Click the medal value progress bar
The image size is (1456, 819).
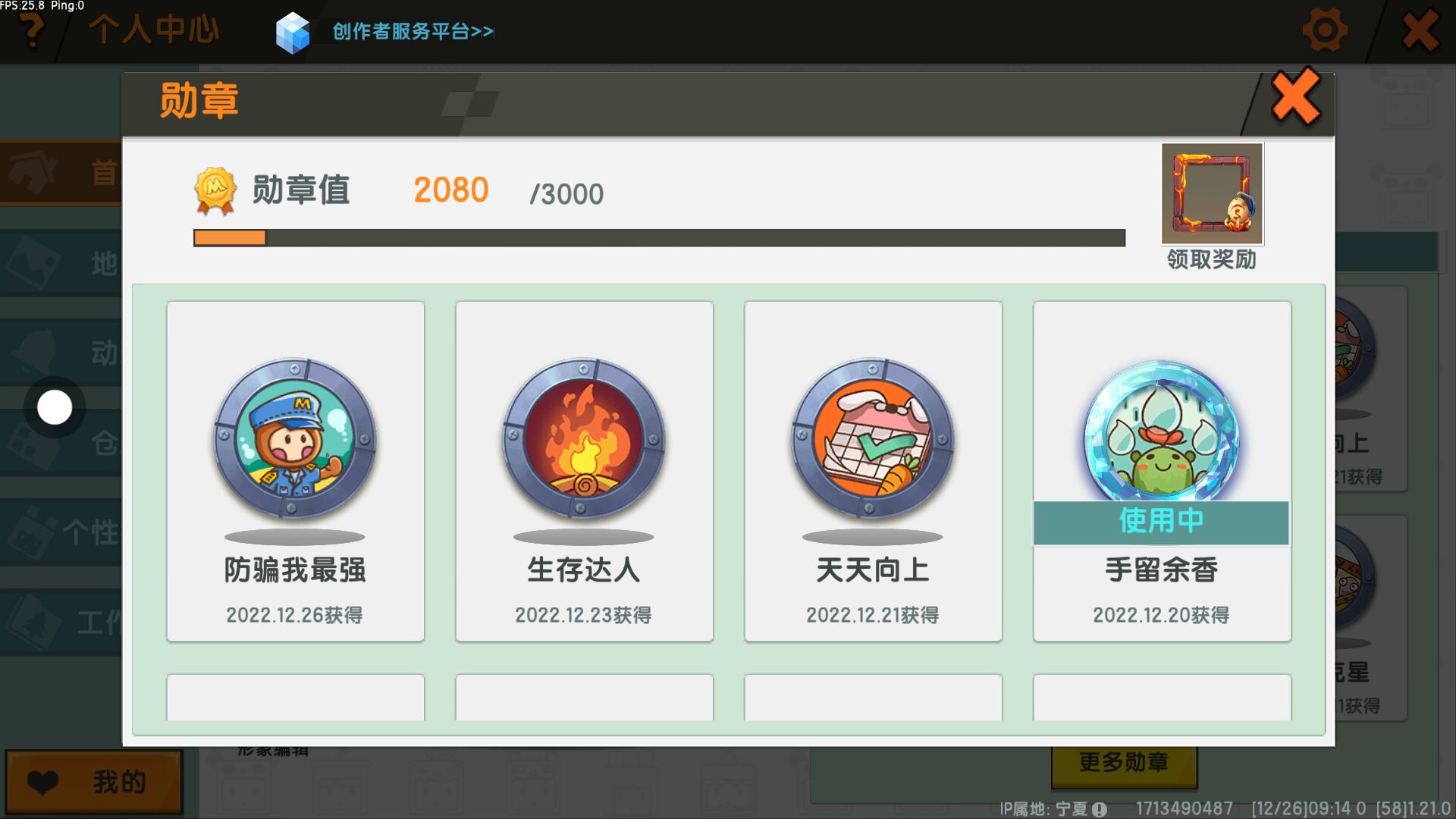tap(659, 238)
